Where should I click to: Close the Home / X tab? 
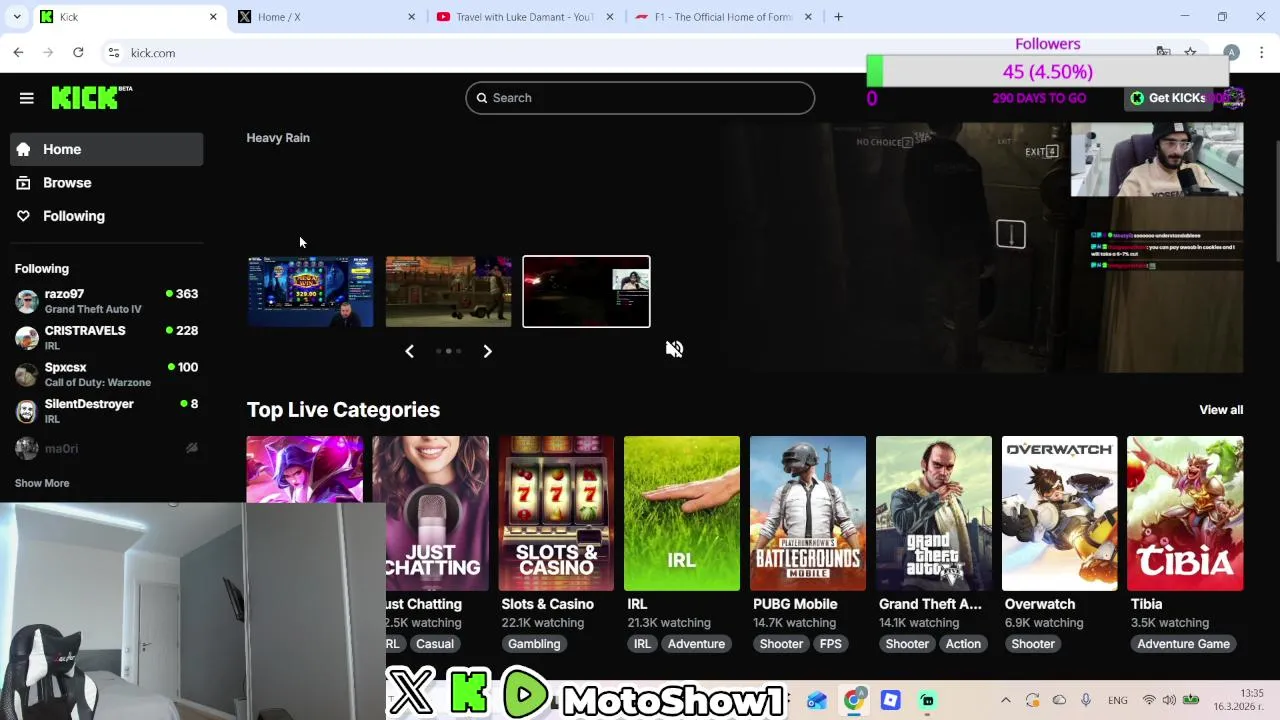[411, 17]
